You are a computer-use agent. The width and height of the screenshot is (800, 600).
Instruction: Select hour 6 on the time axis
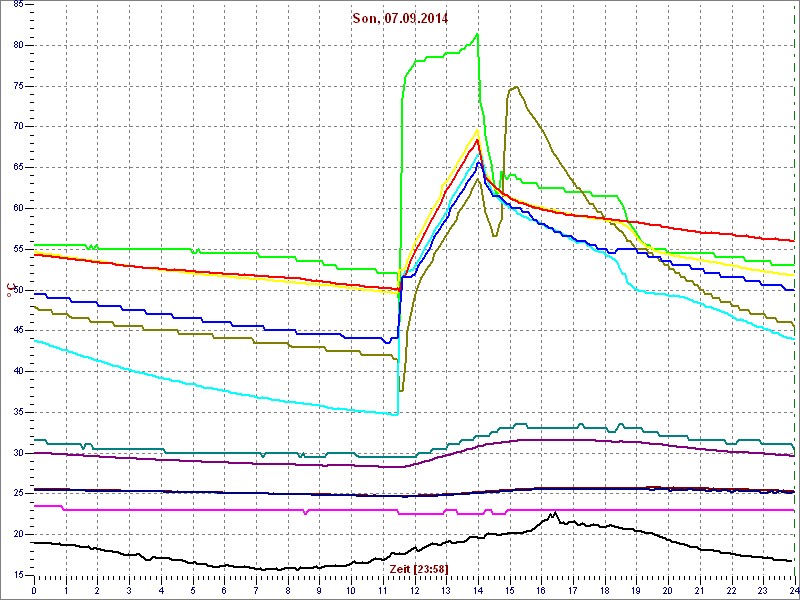tap(224, 590)
